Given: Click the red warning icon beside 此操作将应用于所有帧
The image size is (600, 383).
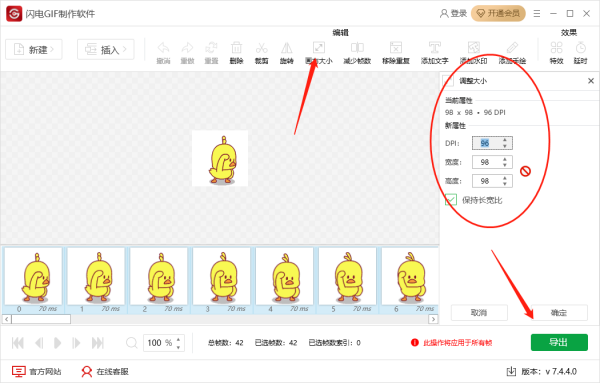Looking at the screenshot, I should pyautogui.click(x=414, y=342).
